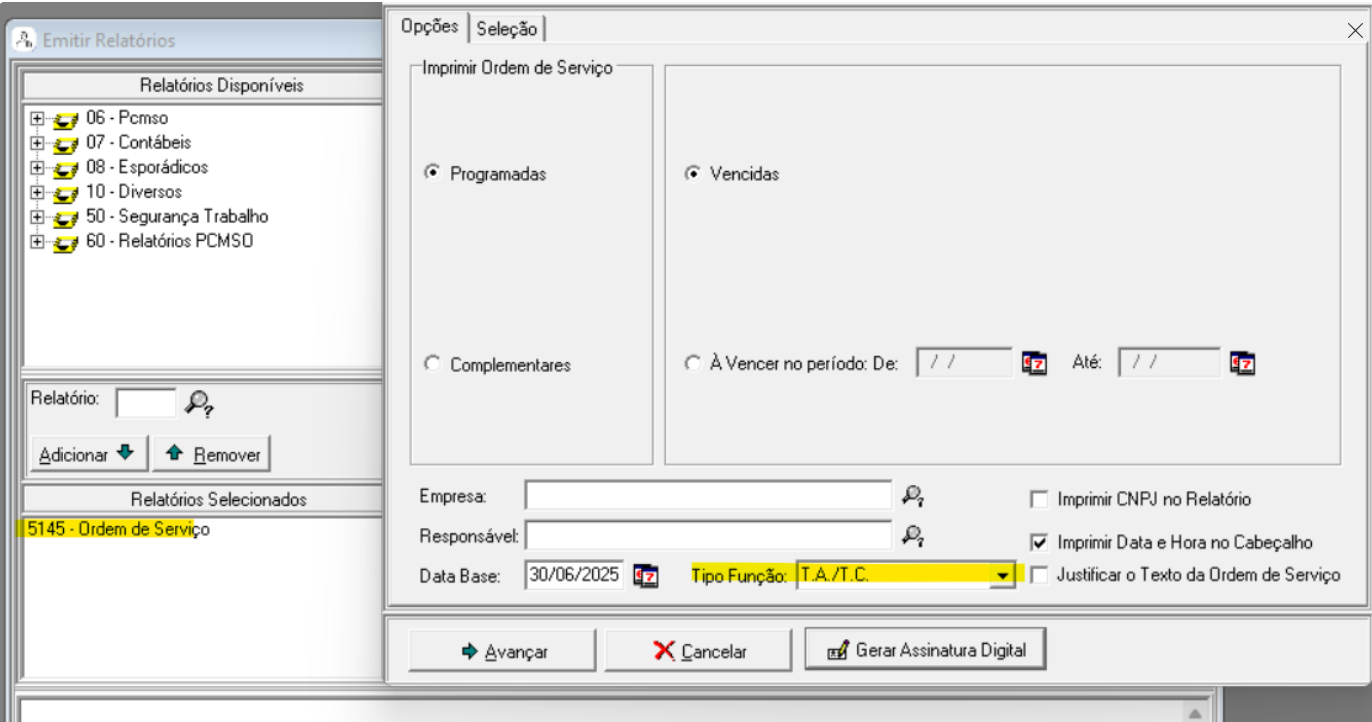Enable Imprimir CNPJ no Relatório checkbox
1372x722 pixels.
(x=1038, y=498)
